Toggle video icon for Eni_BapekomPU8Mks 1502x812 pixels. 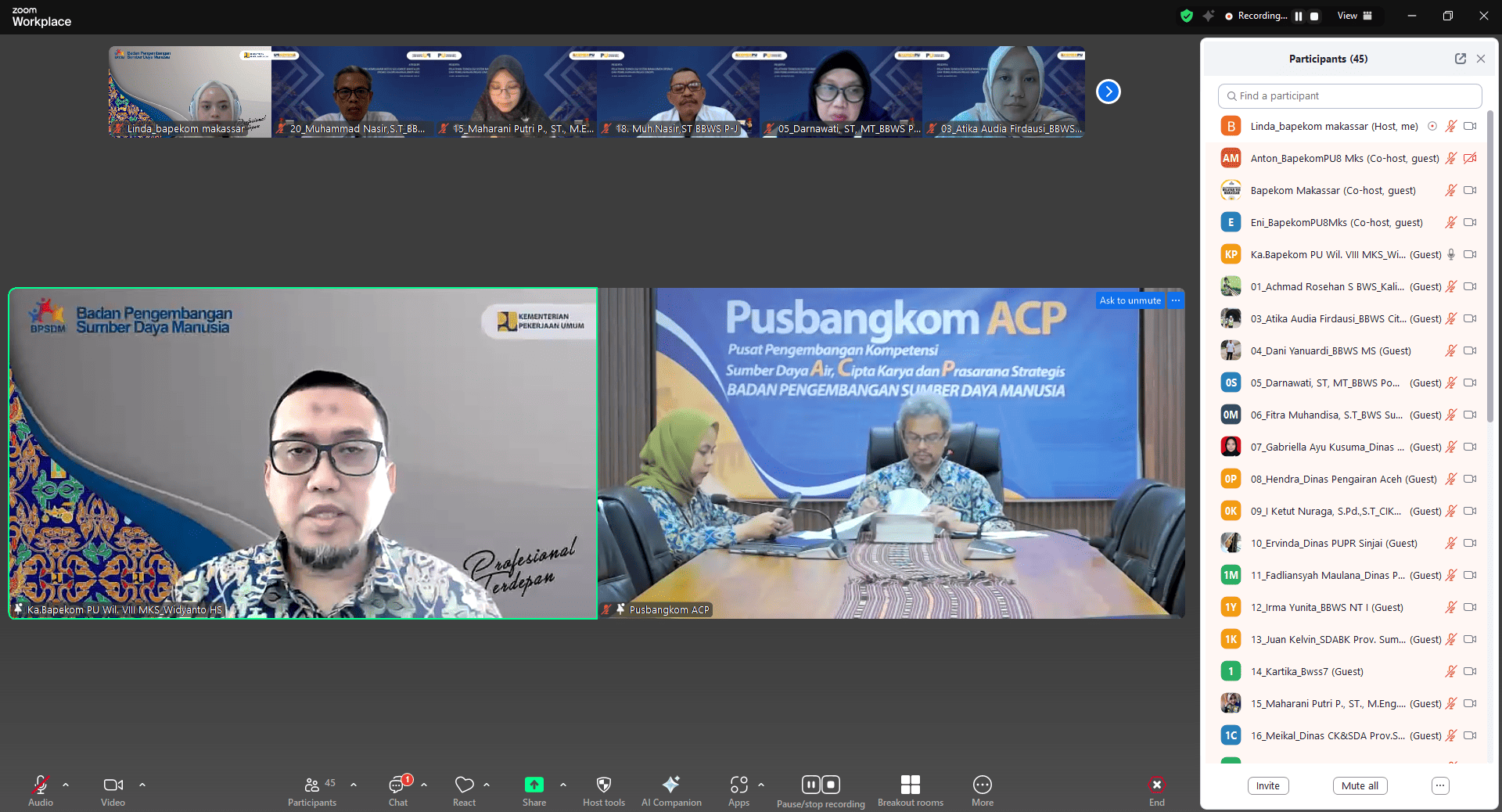[1470, 222]
